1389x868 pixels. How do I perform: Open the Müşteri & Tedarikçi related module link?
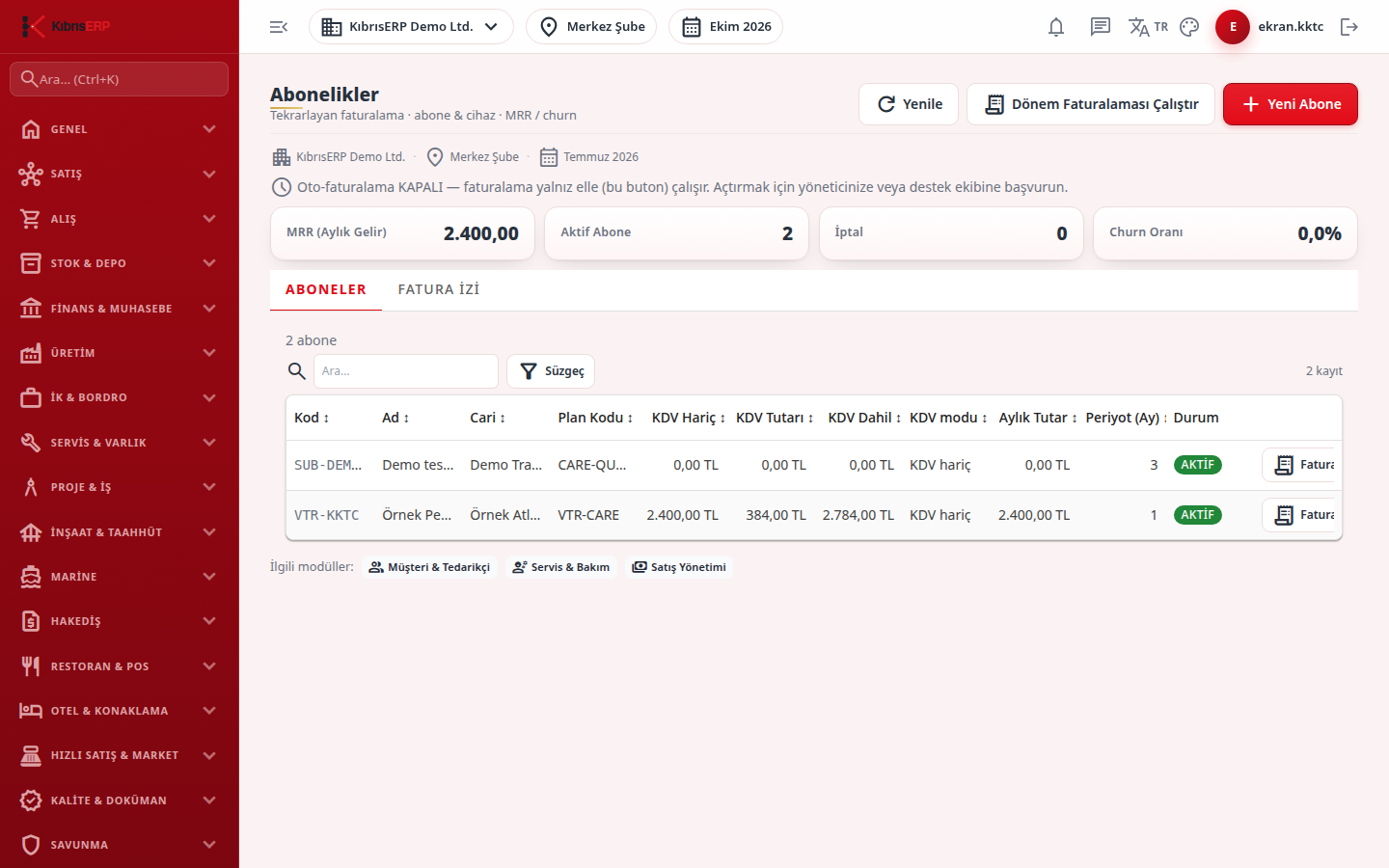[x=429, y=567]
